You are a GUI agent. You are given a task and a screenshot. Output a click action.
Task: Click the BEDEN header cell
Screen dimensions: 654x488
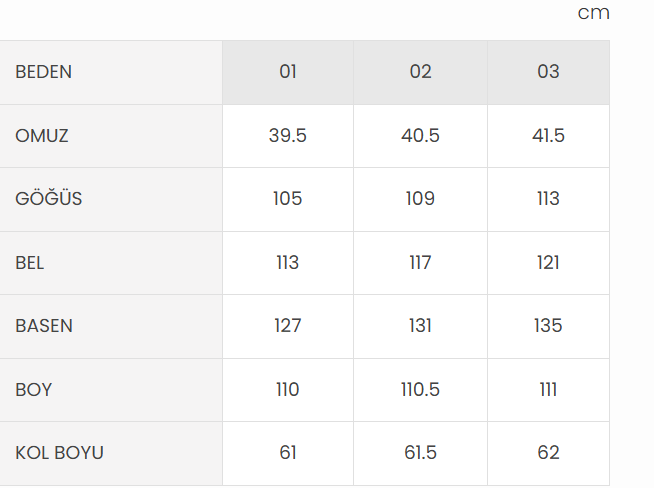click(x=44, y=72)
